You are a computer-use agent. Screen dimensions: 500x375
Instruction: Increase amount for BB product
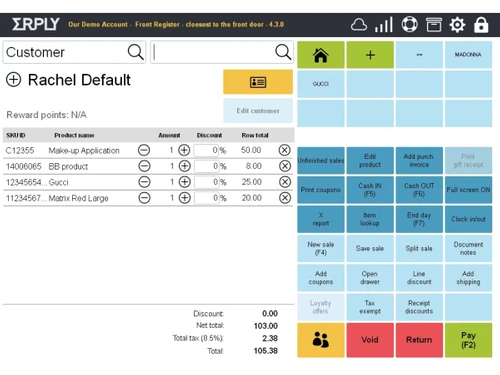pyautogui.click(x=184, y=166)
